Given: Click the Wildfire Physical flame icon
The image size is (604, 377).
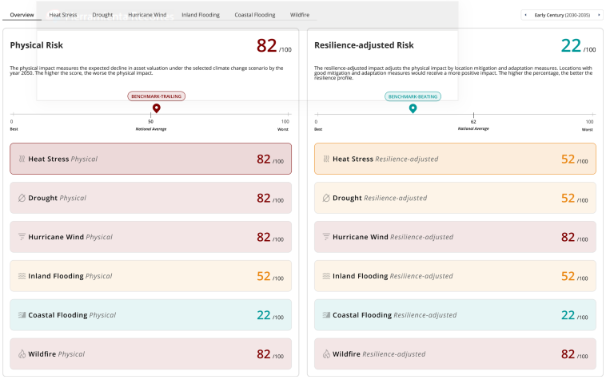Looking at the screenshot, I should (22, 354).
